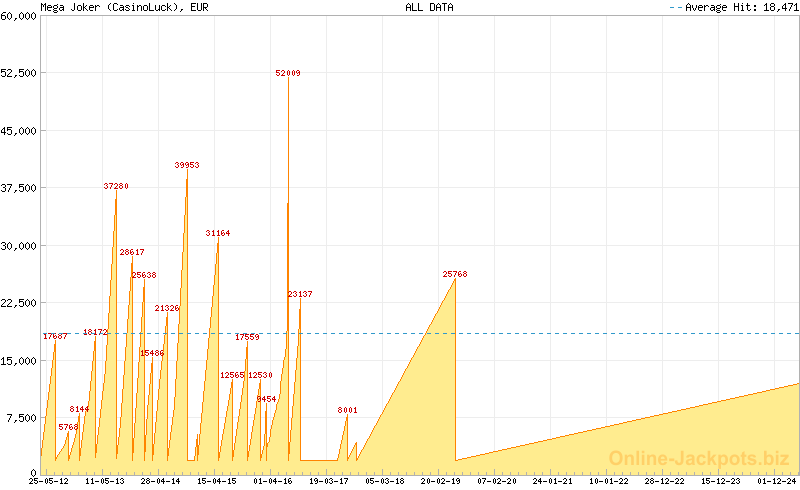
Task: Click the 37,500 y-axis label
Action: coord(18,188)
